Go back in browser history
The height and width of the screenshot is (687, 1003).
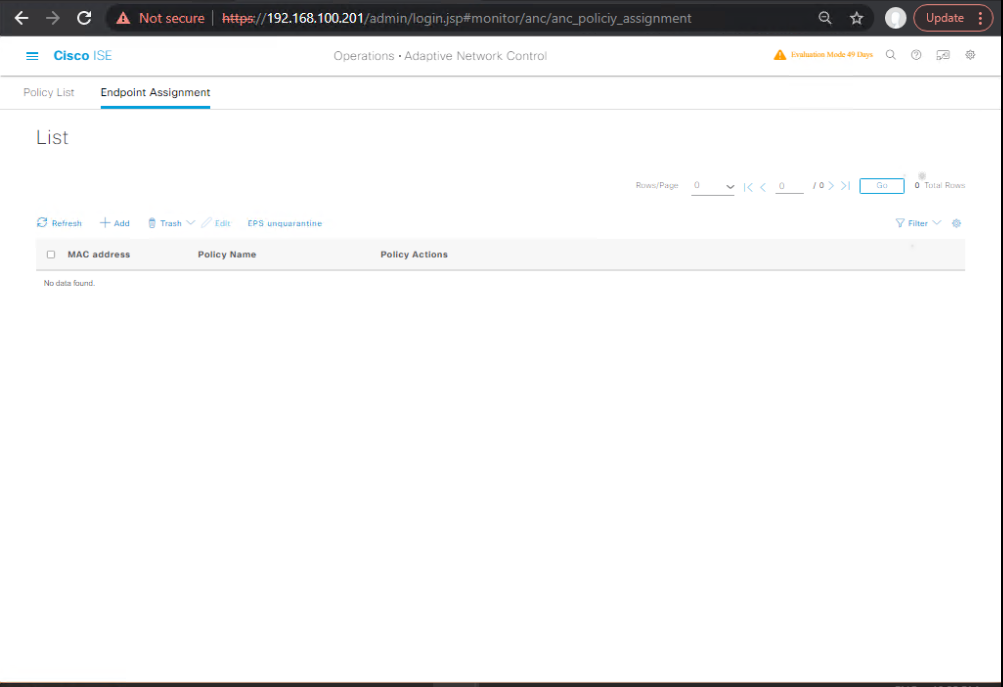point(22,18)
